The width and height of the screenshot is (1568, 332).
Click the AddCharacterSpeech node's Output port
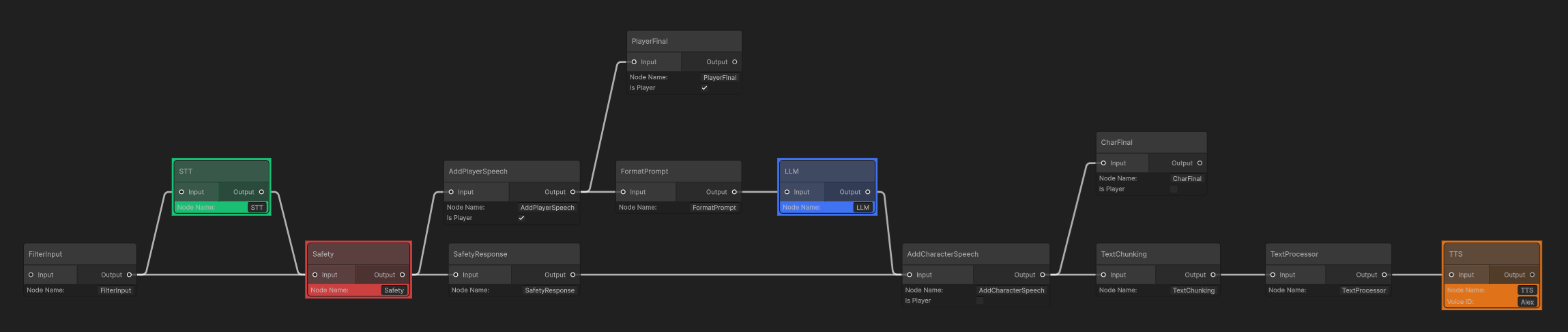tap(1043, 275)
